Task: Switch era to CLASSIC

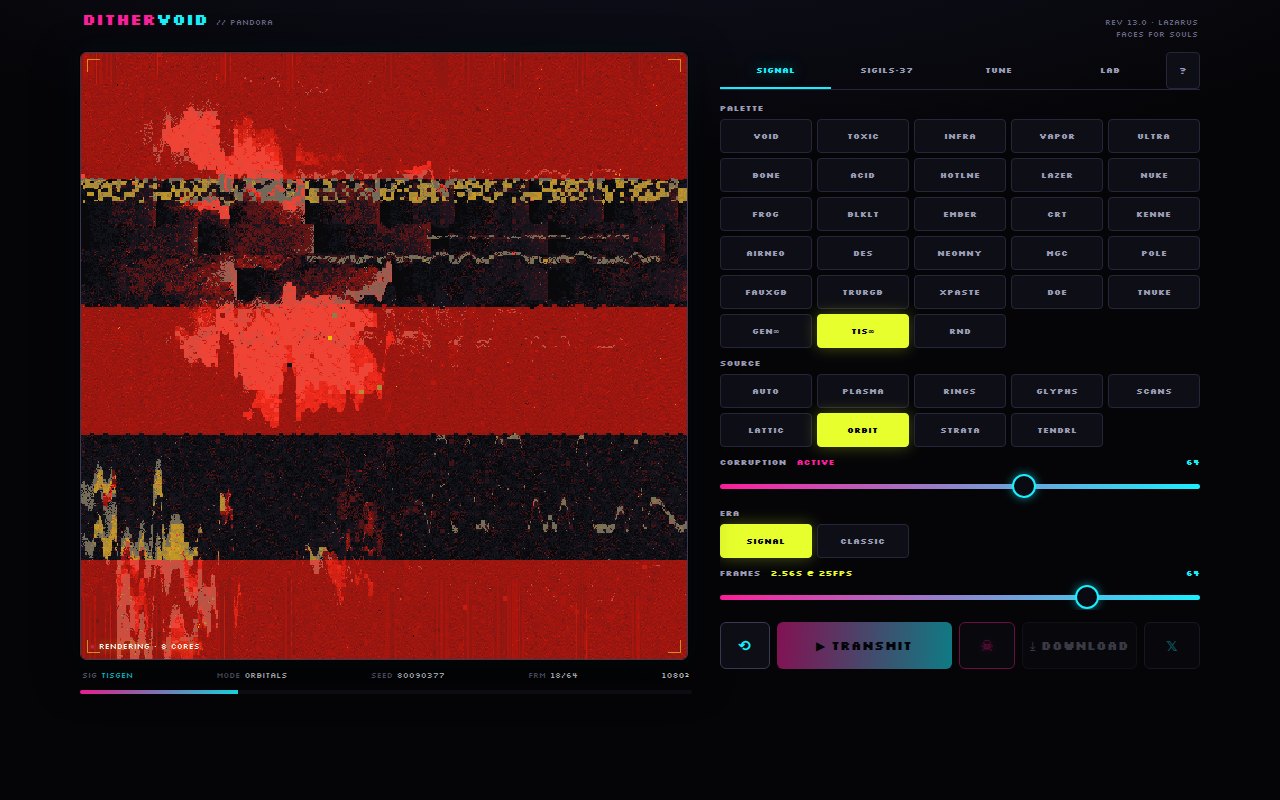Action: (x=863, y=541)
